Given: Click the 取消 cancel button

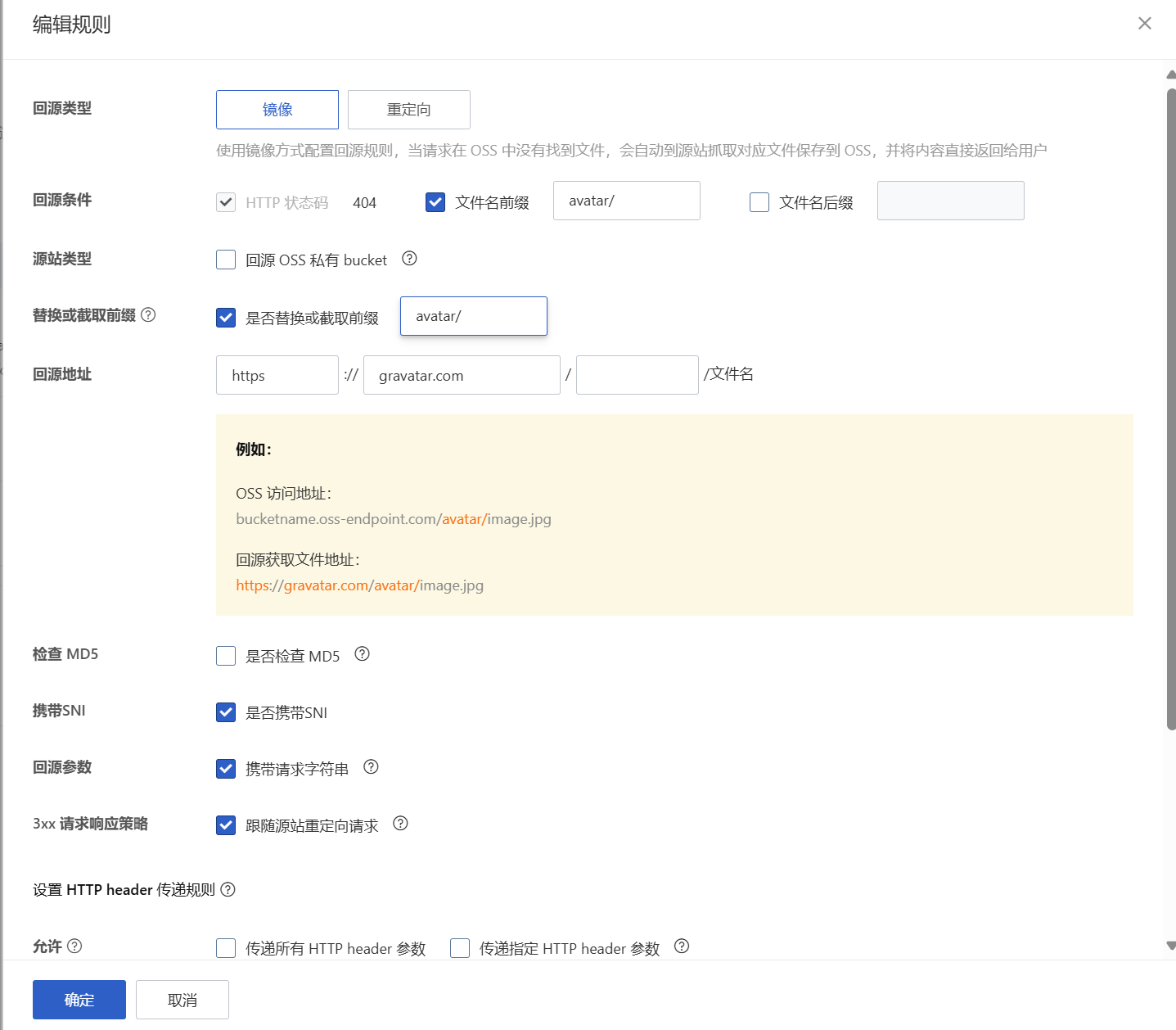Looking at the screenshot, I should tap(182, 1000).
